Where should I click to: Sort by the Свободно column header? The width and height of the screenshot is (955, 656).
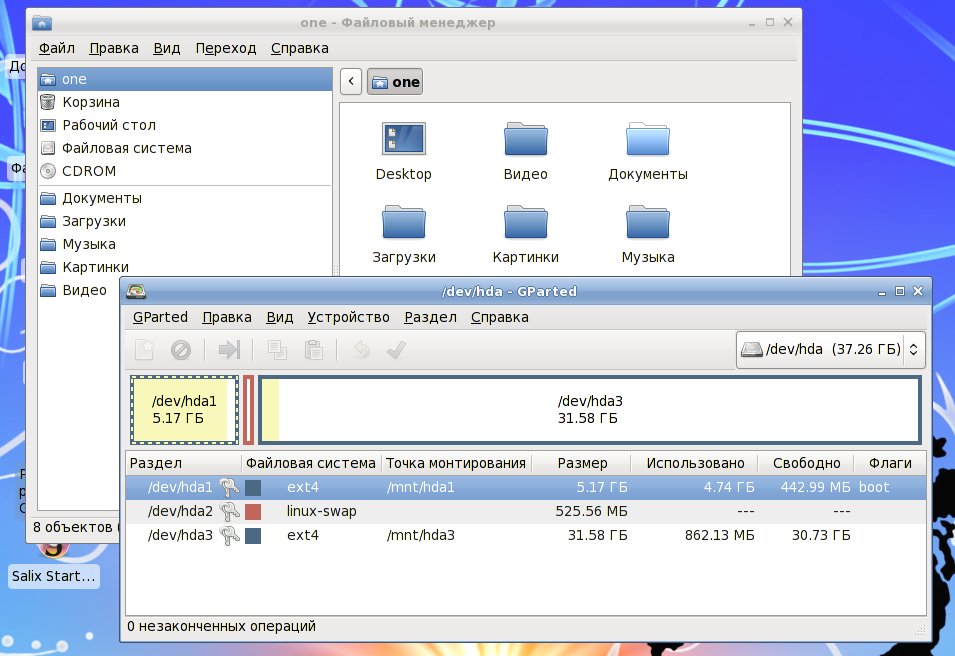[806, 464]
